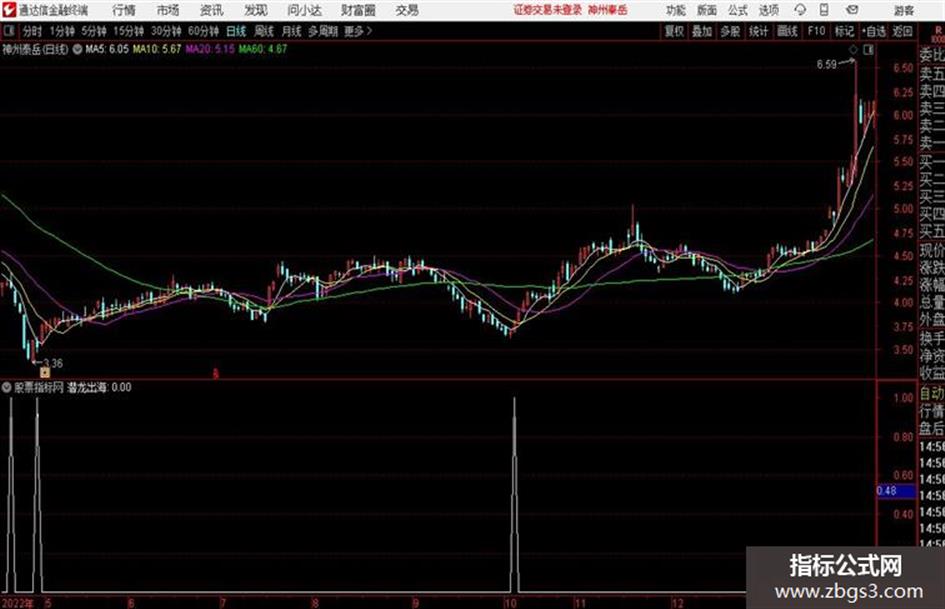The height and width of the screenshot is (609, 945).
Task: Toggle the left panel layout icon
Action: point(8,31)
